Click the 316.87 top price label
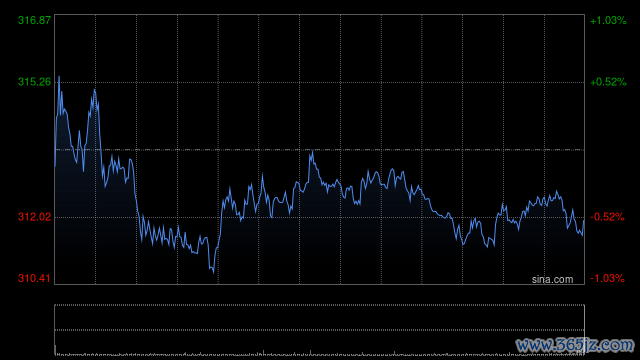 click(35, 20)
